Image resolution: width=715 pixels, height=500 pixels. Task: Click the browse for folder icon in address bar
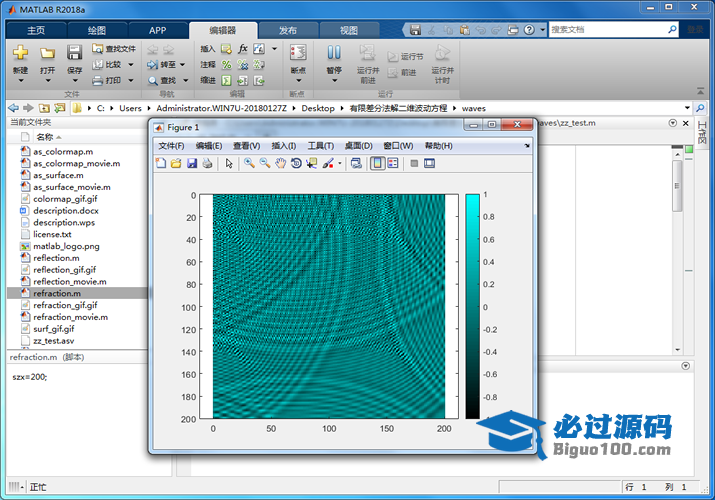[60, 108]
